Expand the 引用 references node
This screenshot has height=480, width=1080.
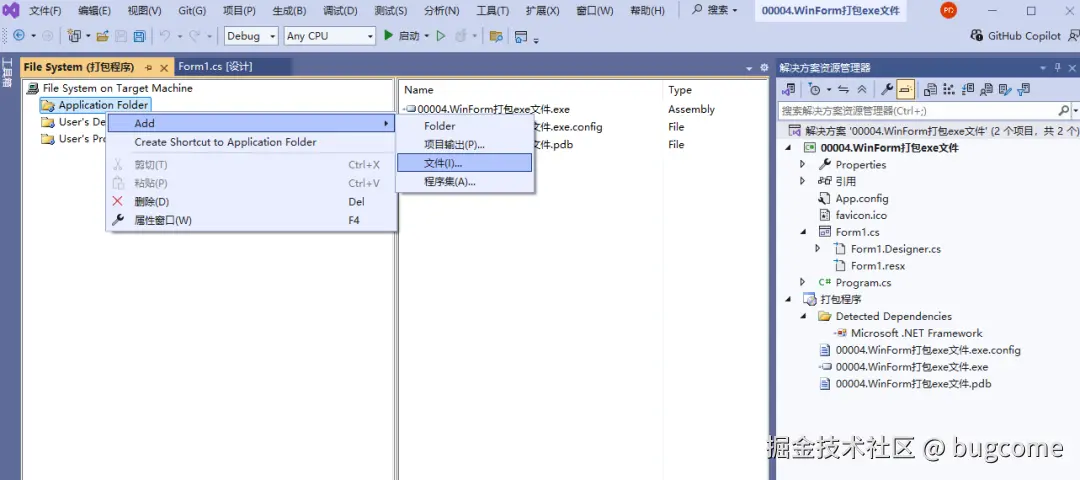point(802,181)
